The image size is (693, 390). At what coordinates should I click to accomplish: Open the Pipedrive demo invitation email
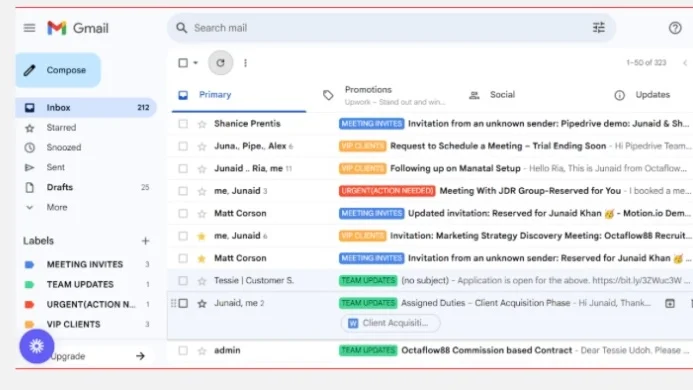tap(548, 124)
